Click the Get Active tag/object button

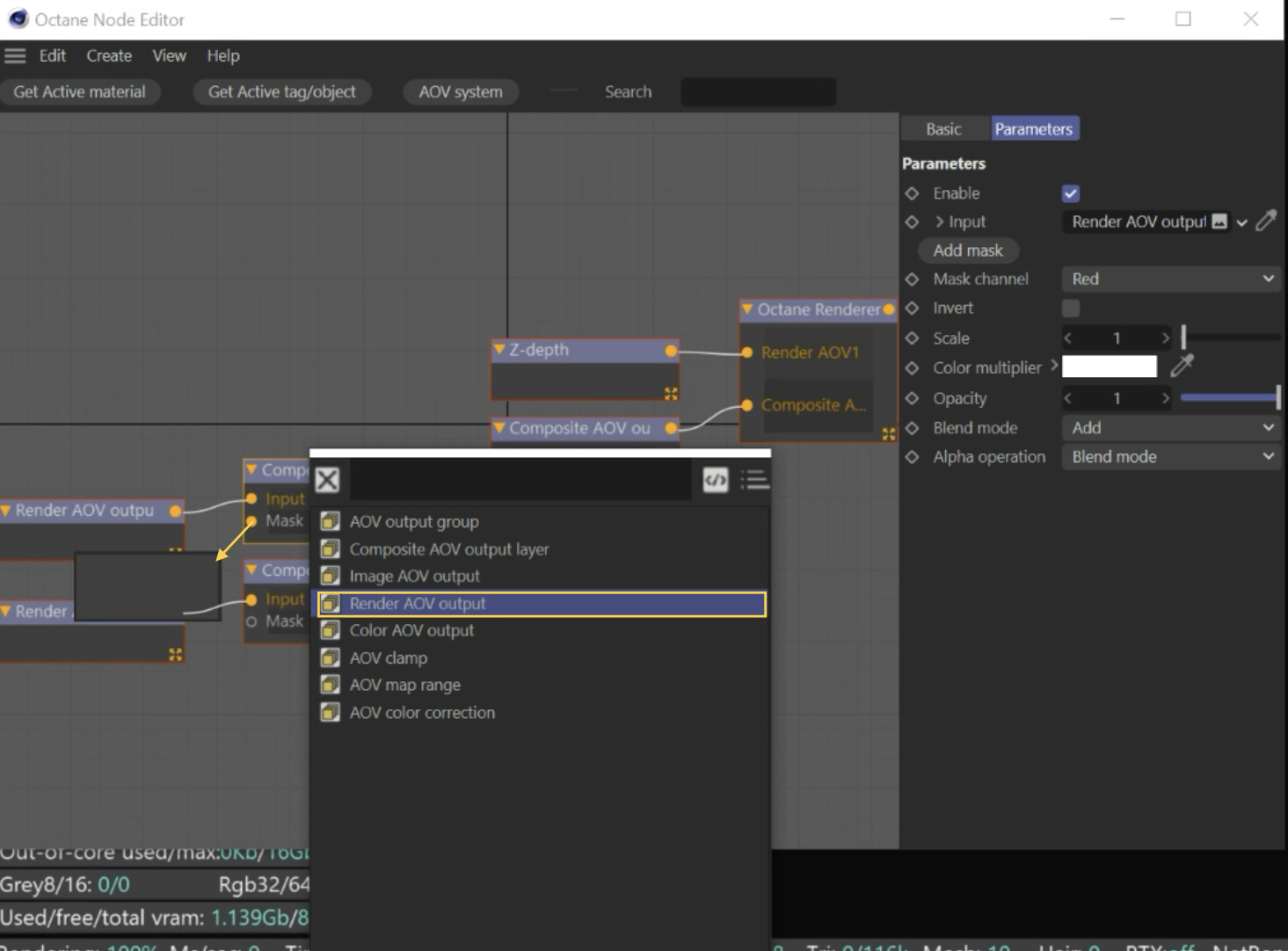click(x=282, y=91)
